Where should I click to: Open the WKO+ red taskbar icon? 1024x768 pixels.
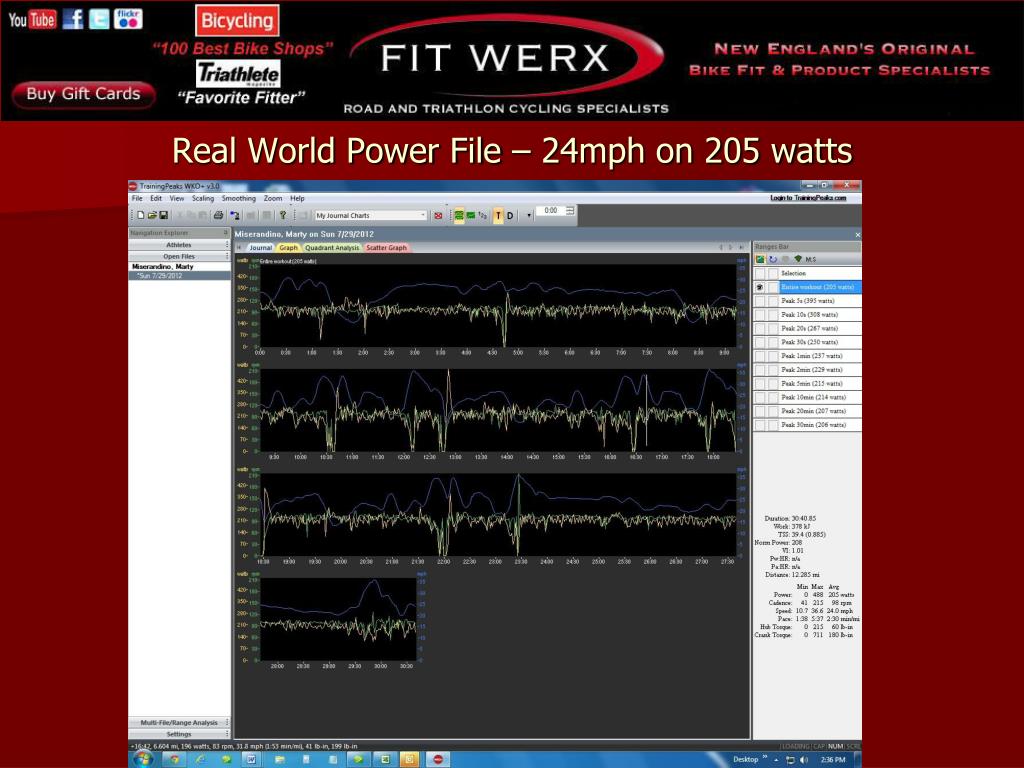(x=438, y=760)
